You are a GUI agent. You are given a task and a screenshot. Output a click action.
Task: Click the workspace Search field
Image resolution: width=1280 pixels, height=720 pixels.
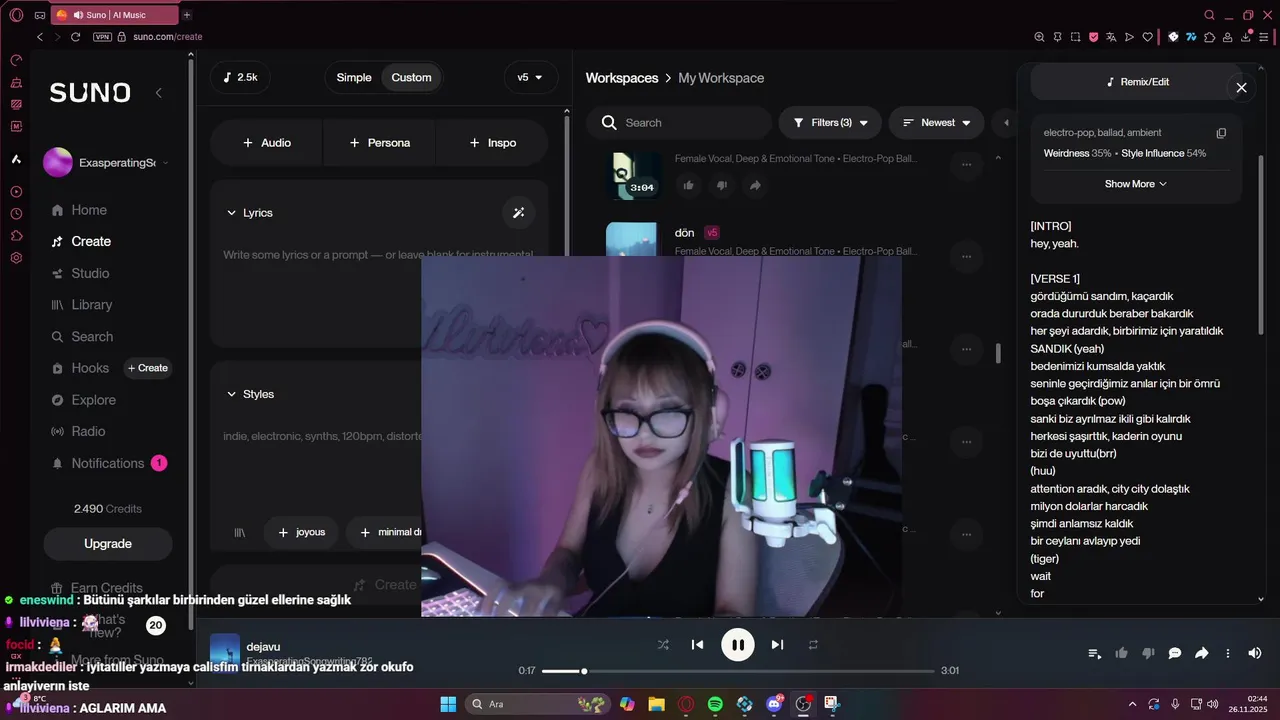(679, 123)
